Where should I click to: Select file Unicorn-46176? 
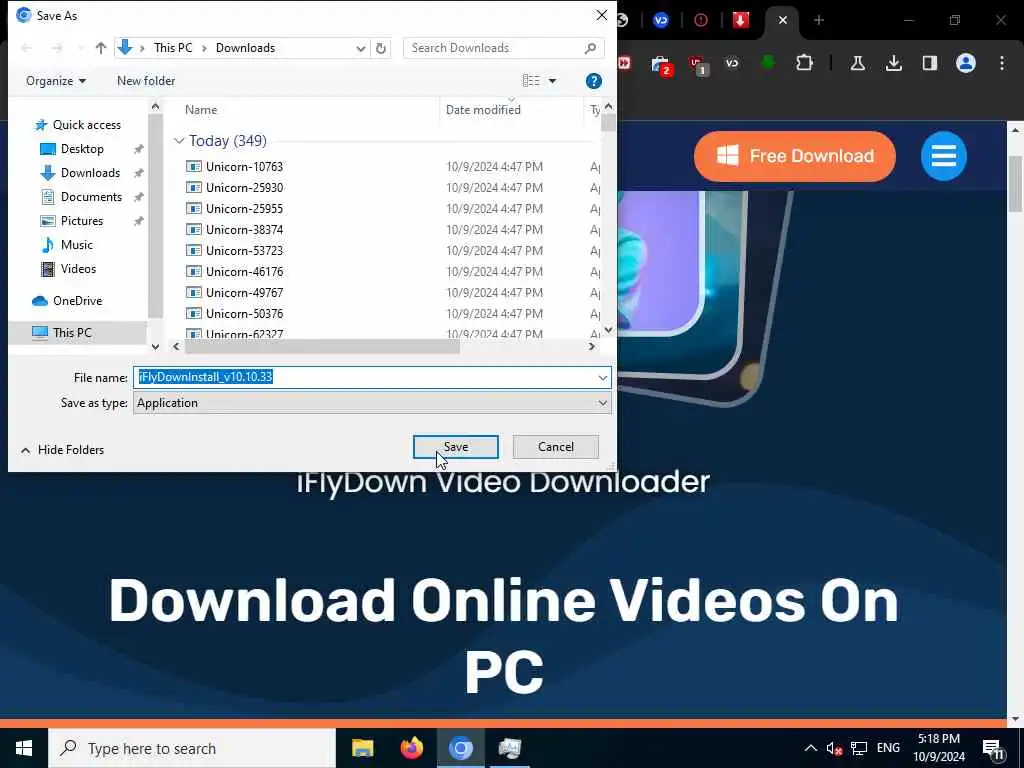[x=244, y=272]
